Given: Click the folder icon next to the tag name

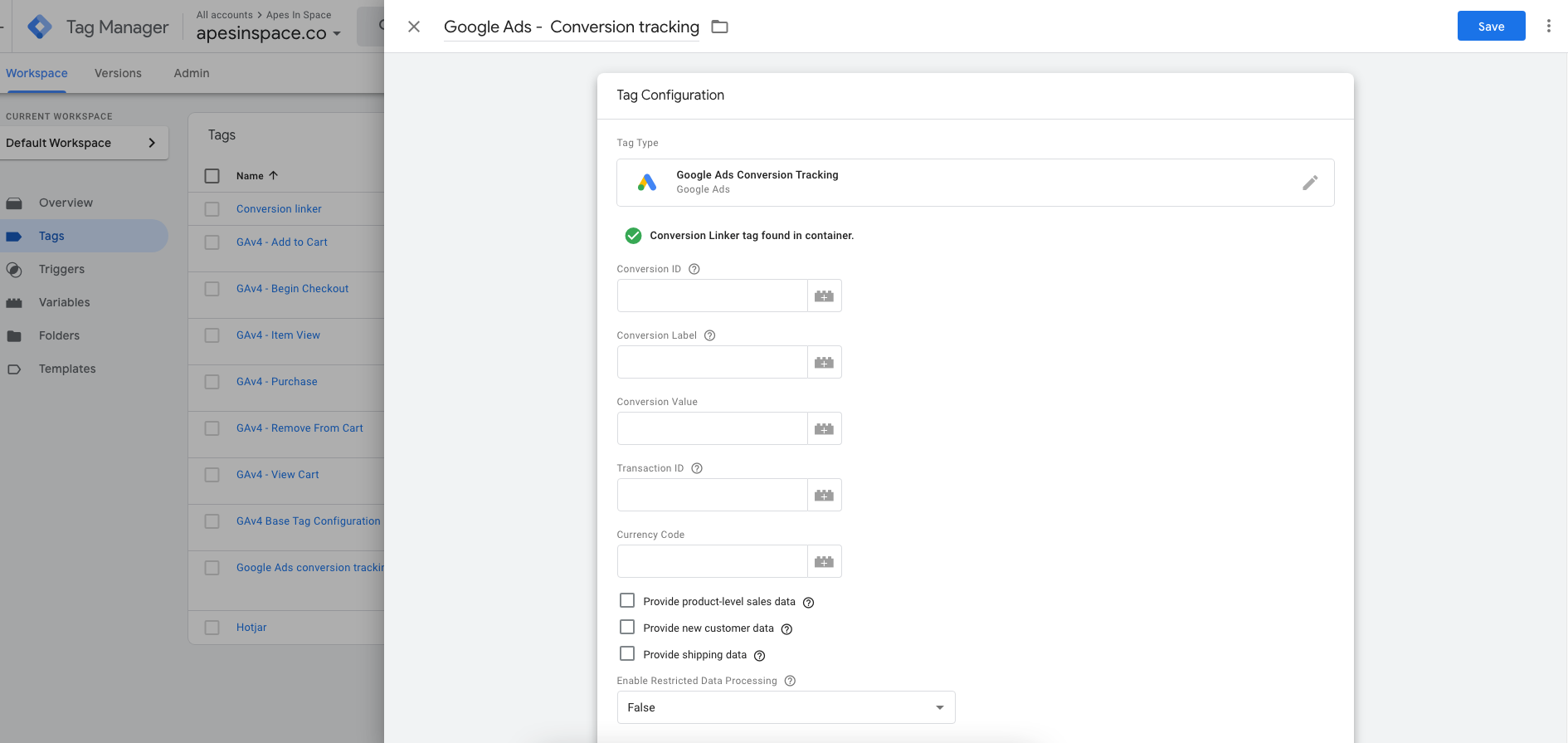Looking at the screenshot, I should click(x=720, y=27).
